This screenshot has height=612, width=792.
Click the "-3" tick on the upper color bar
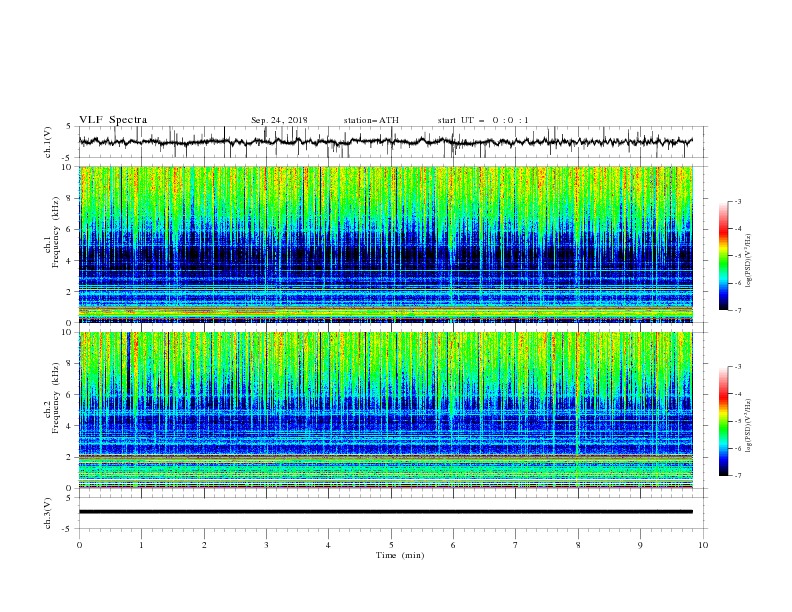[x=737, y=201]
